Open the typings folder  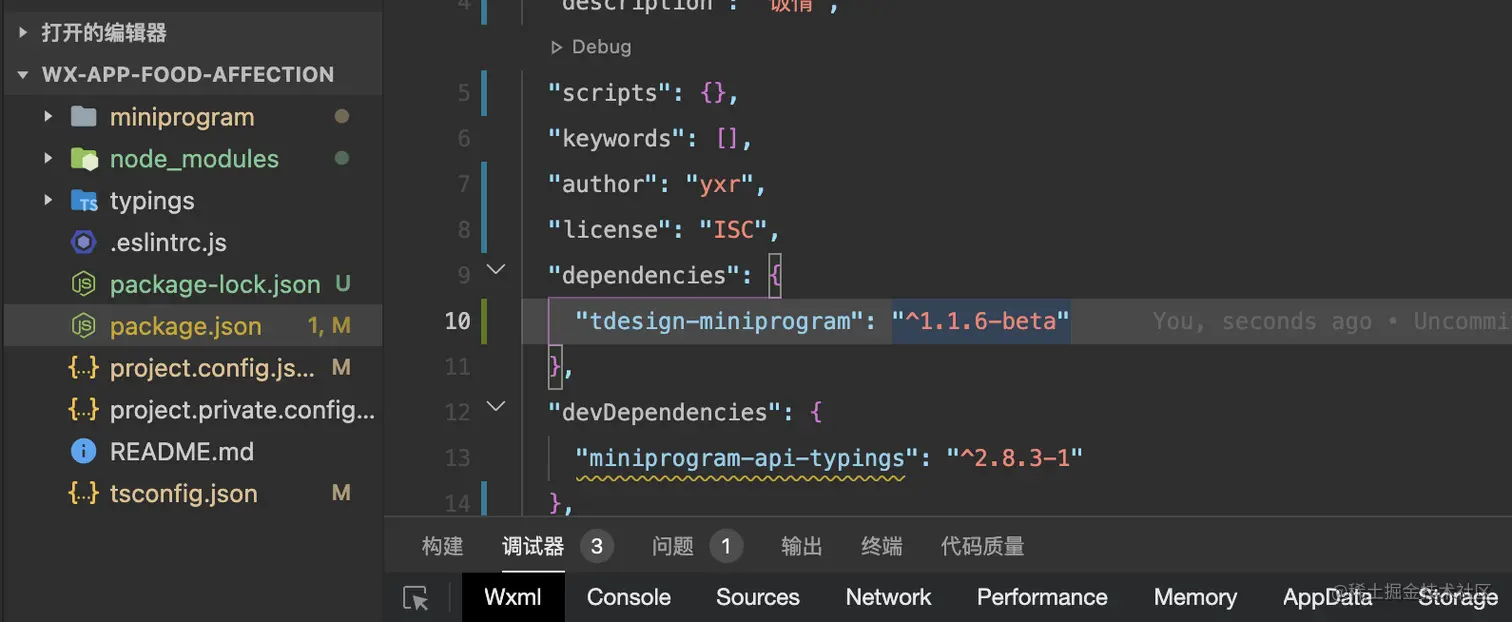tap(152, 201)
